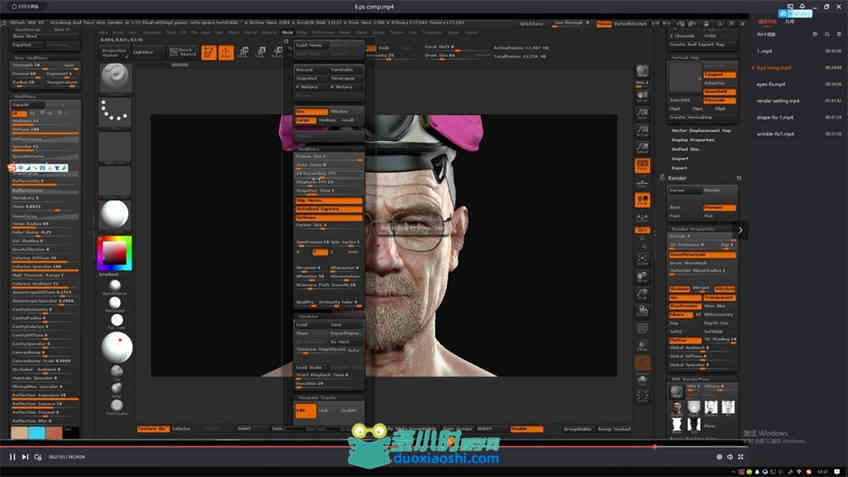
Task: Toggle the orange OnMouse option
Action: (x=329, y=218)
